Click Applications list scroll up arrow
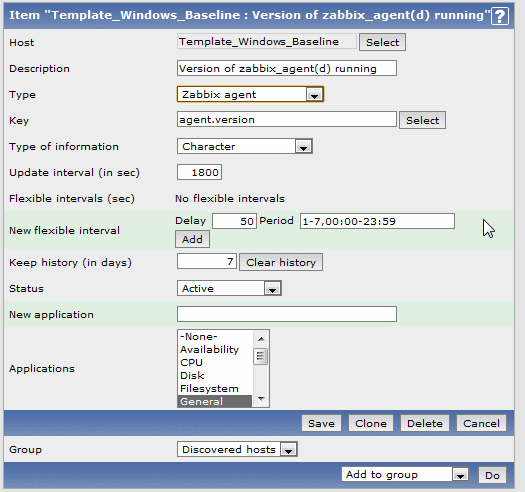Viewport: 525px width, 492px height. pos(261,339)
